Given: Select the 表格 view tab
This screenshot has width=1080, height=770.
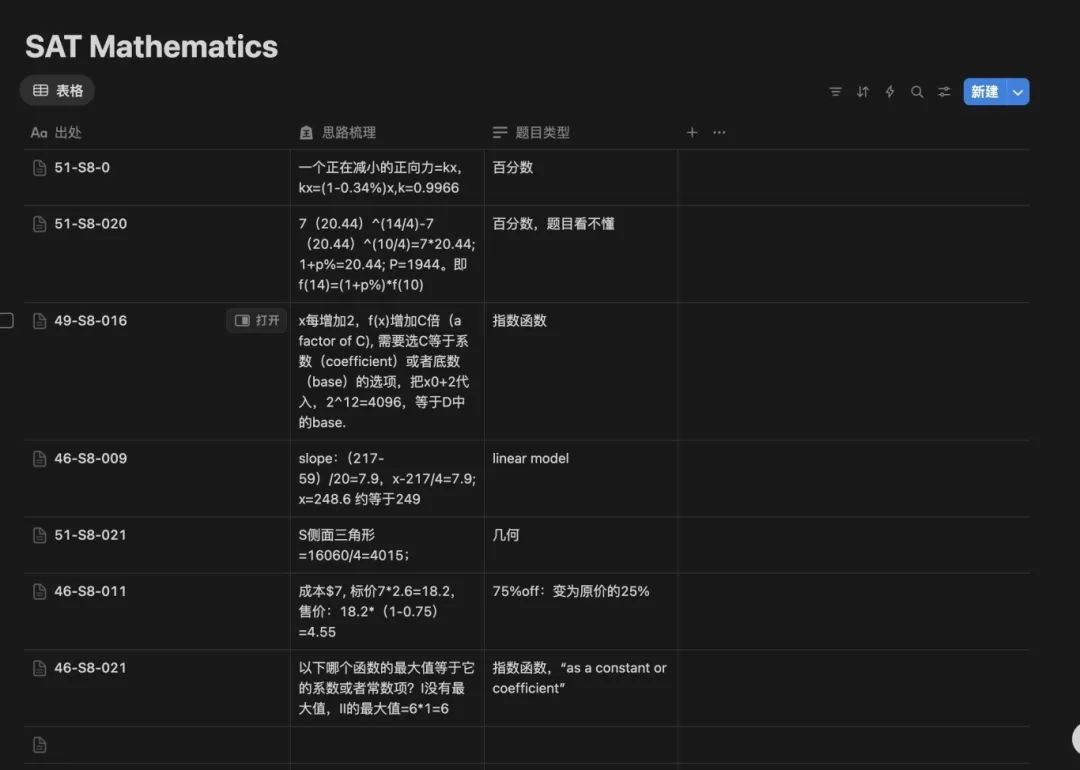Looking at the screenshot, I should [x=58, y=91].
